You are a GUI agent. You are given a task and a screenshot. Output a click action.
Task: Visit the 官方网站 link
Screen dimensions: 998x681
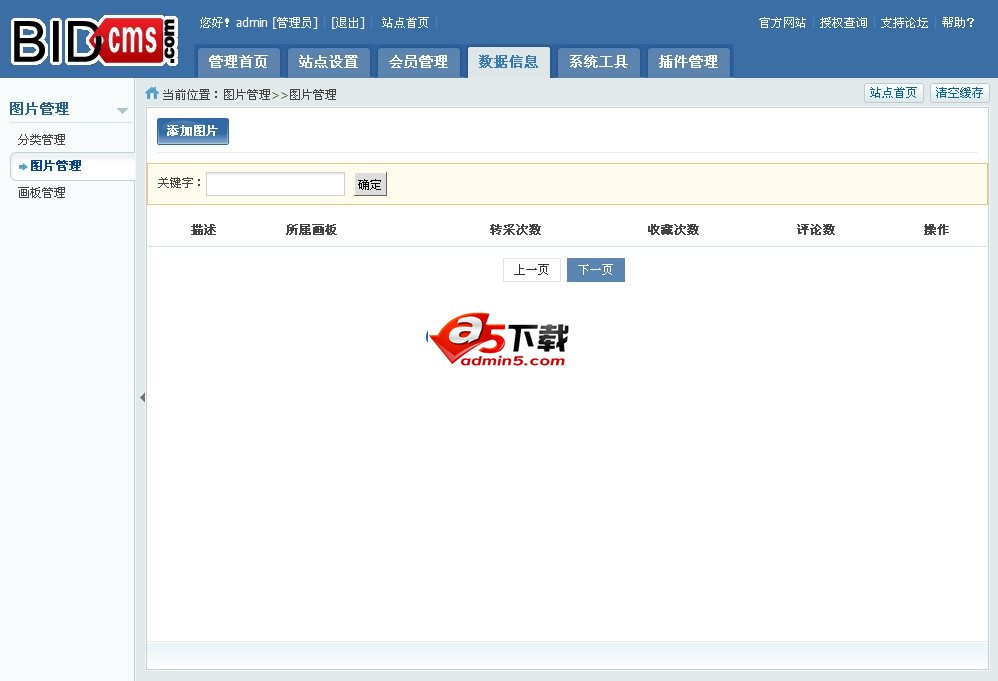782,23
